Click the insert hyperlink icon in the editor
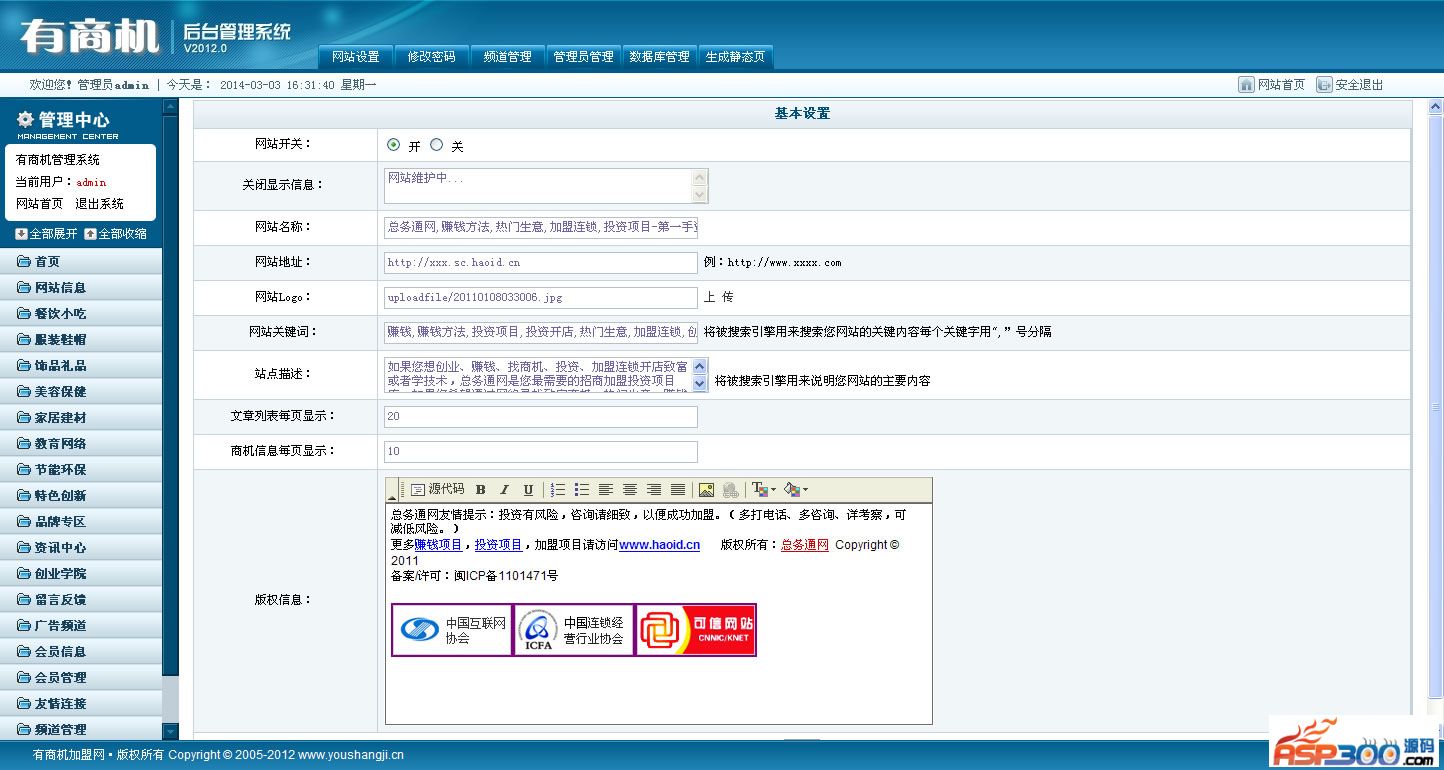 [731, 490]
